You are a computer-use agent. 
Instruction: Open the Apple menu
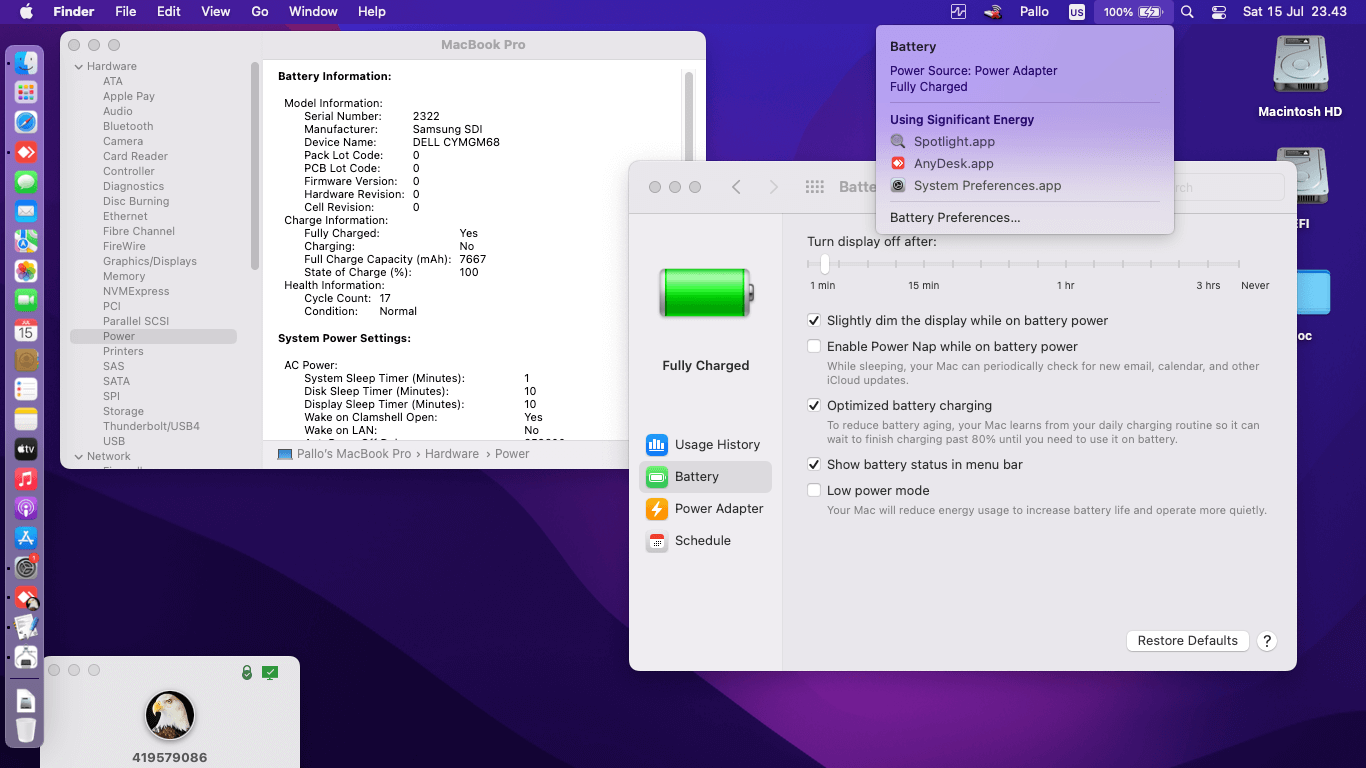[26, 12]
